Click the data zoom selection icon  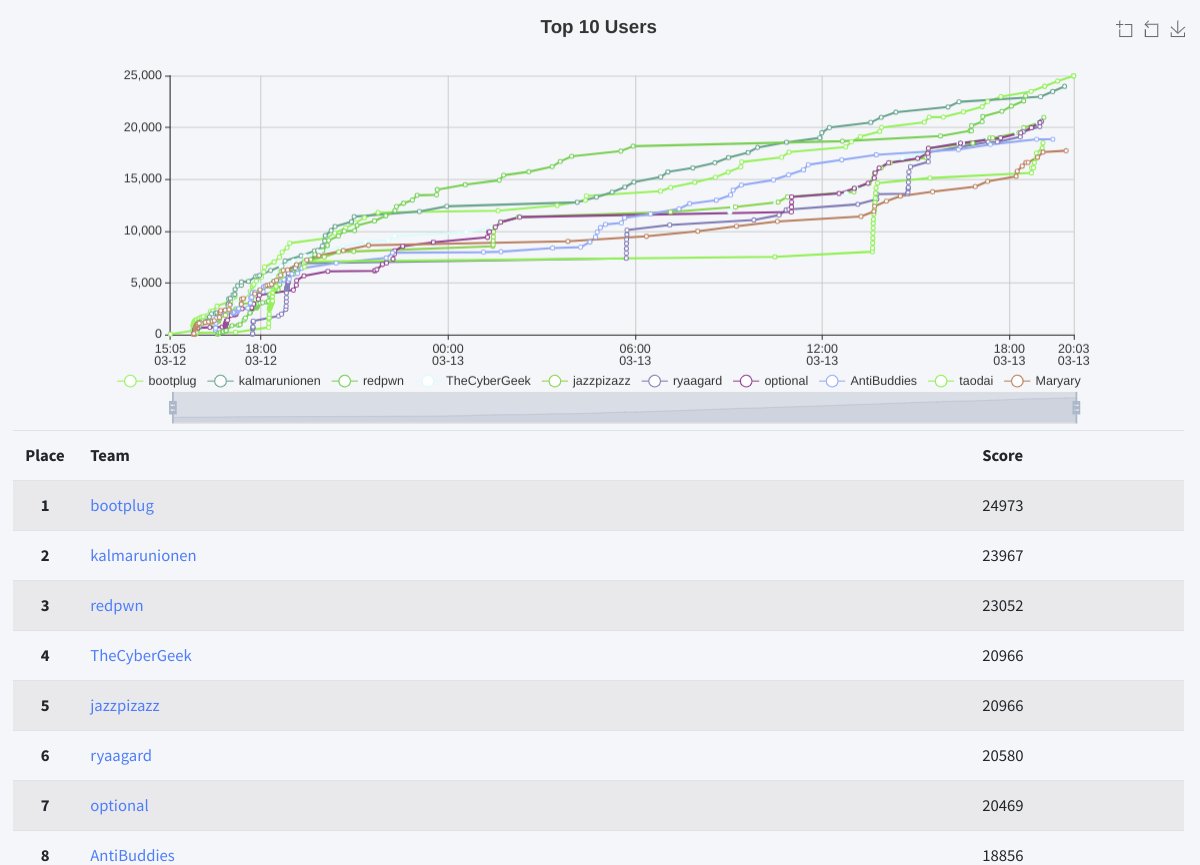coord(1125,28)
